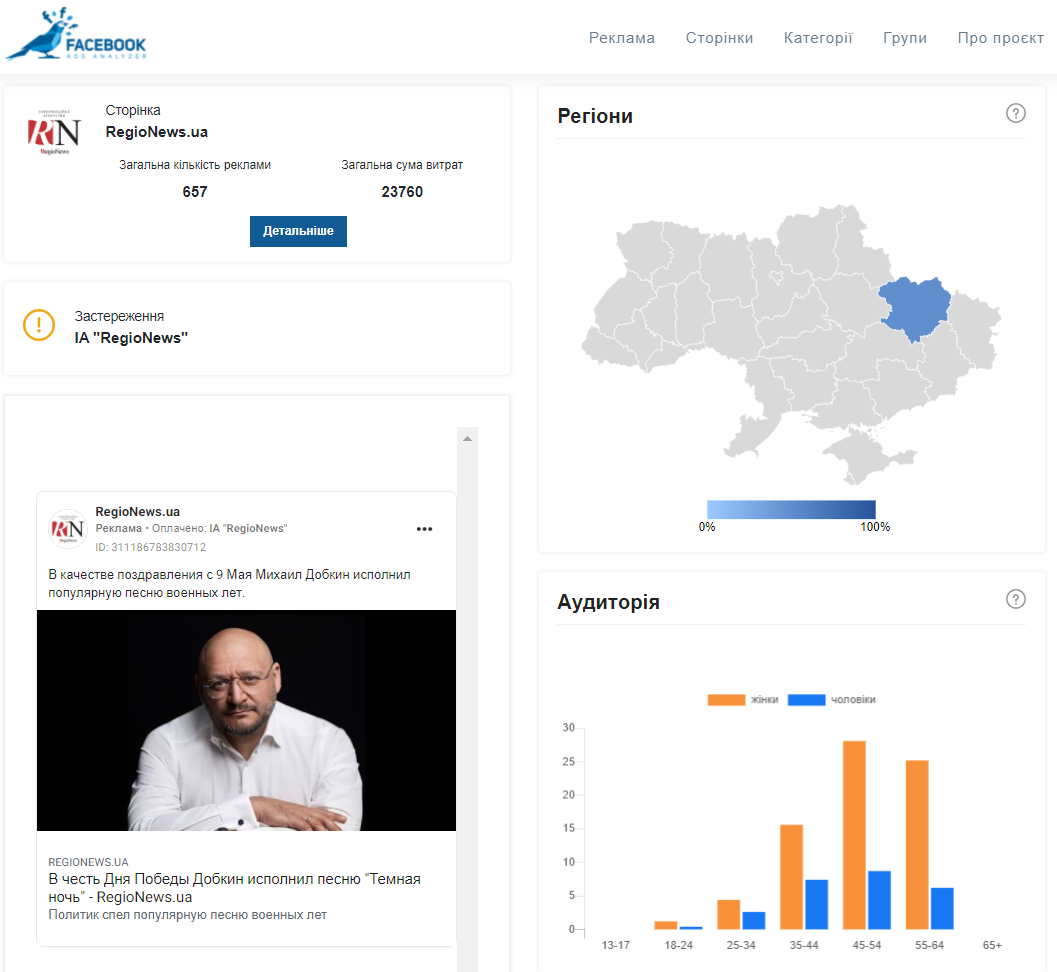Open the Реклама menu item

[621, 38]
